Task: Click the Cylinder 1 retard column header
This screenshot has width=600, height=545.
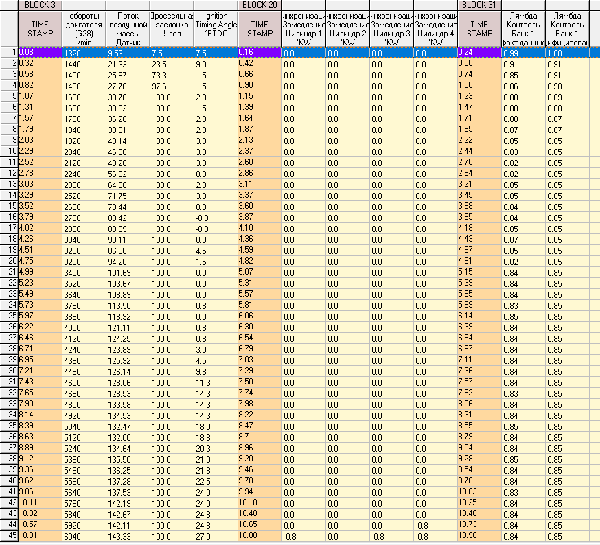Action: tap(303, 29)
